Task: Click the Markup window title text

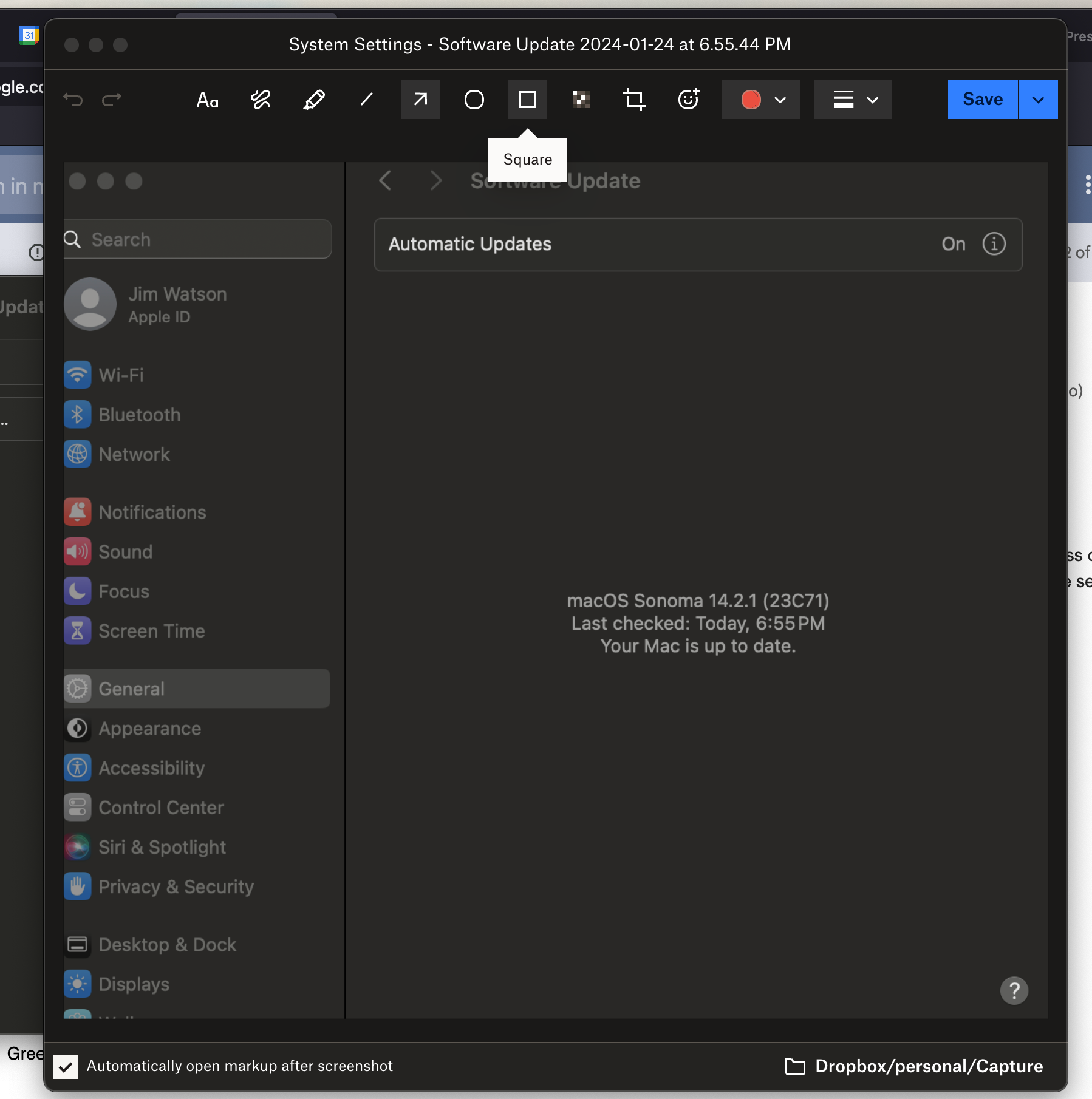Action: [540, 44]
